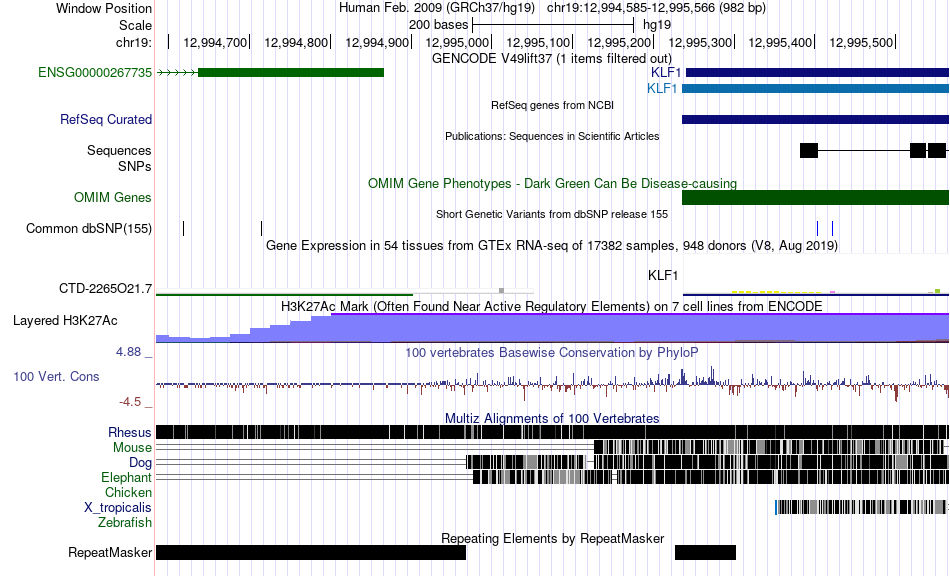Click Repeating Elements by RepeatMasker title
Viewport: 950px width, 576px height.
pyautogui.click(x=552, y=538)
